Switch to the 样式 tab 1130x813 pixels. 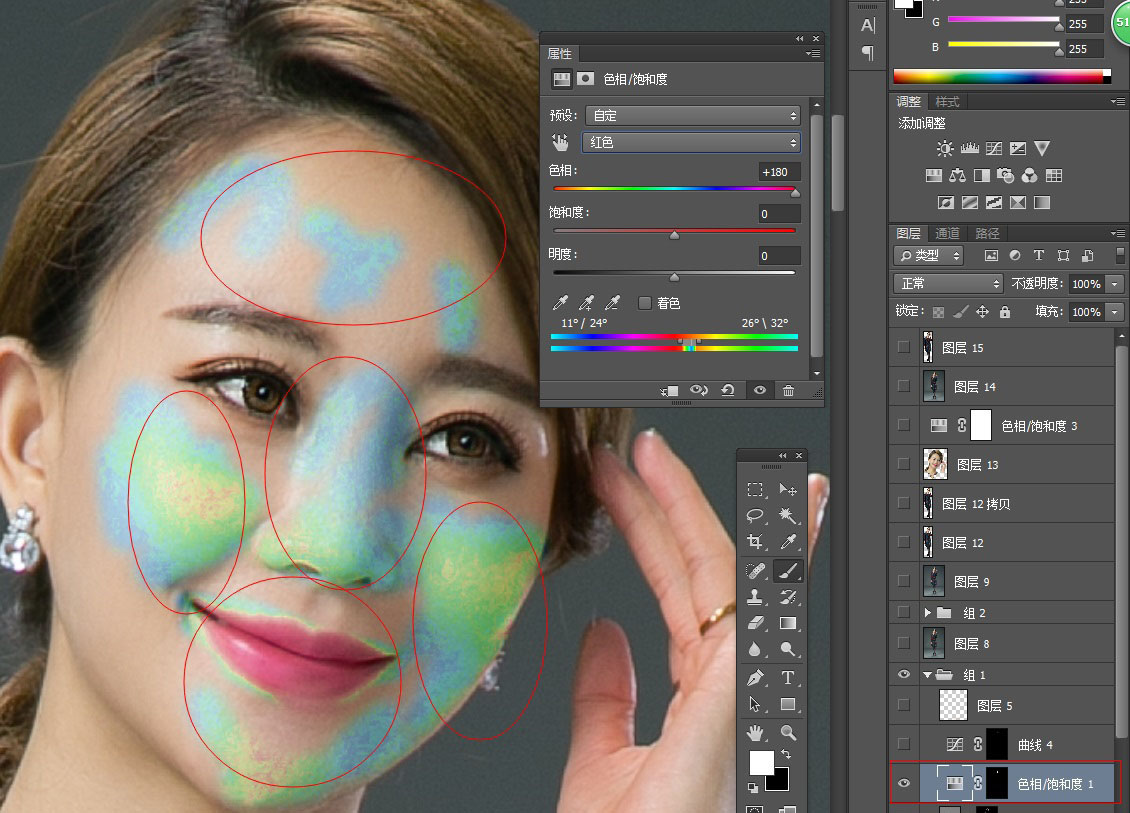tap(947, 102)
